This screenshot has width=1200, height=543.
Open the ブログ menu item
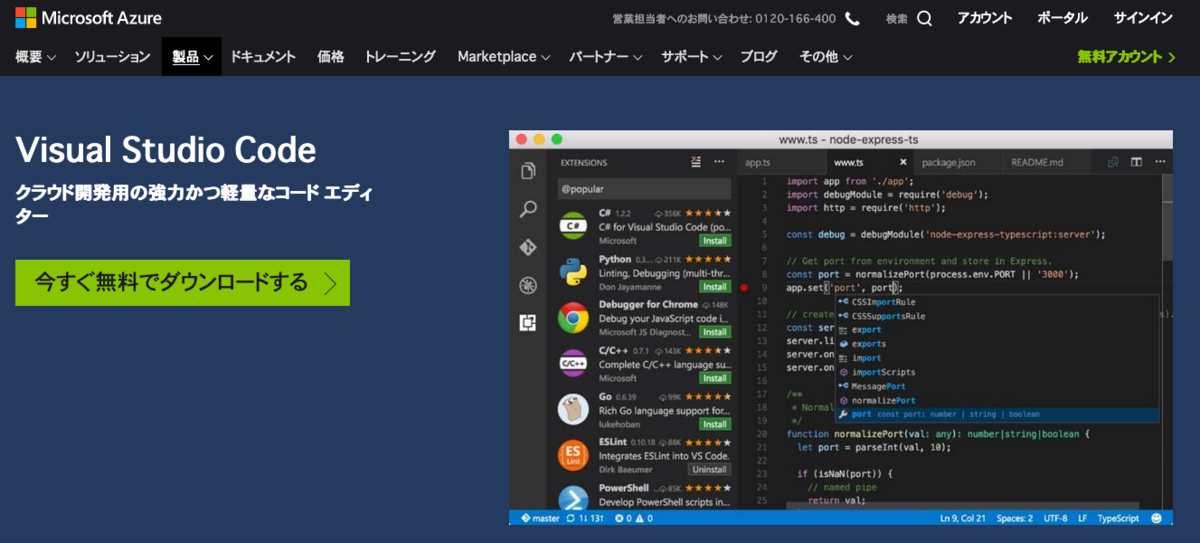(x=759, y=57)
